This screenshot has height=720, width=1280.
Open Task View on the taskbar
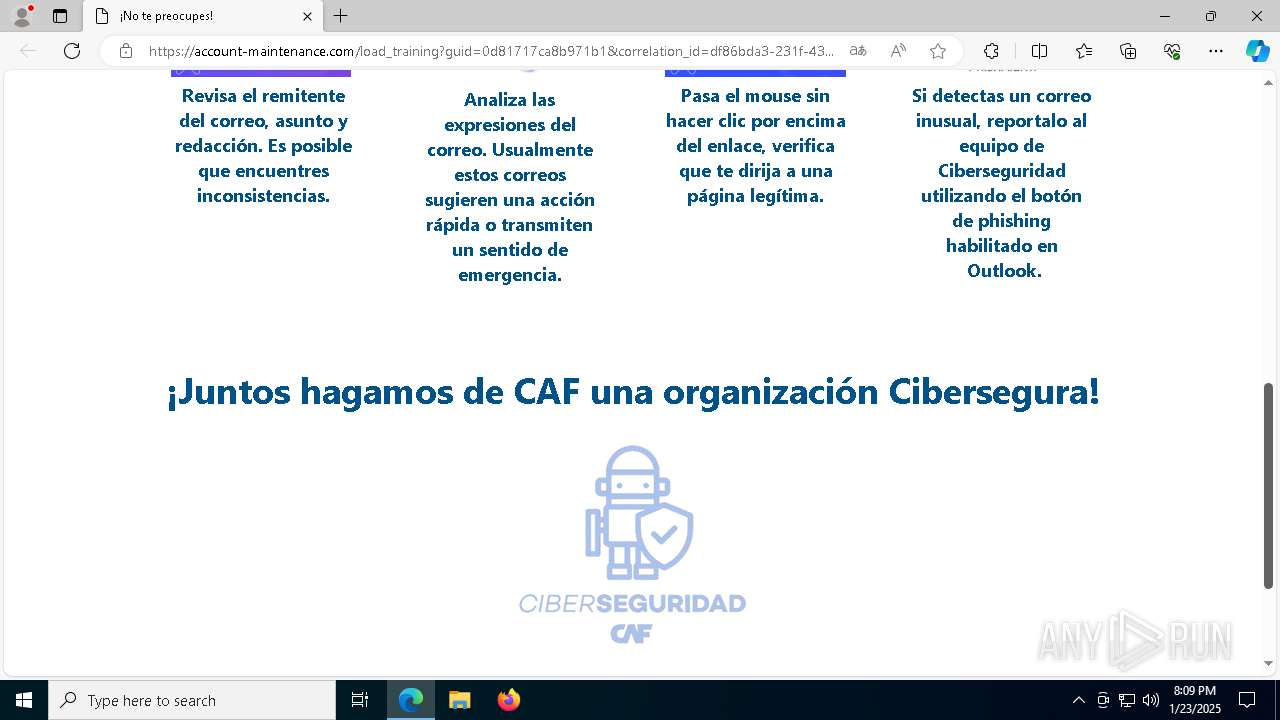(360, 700)
